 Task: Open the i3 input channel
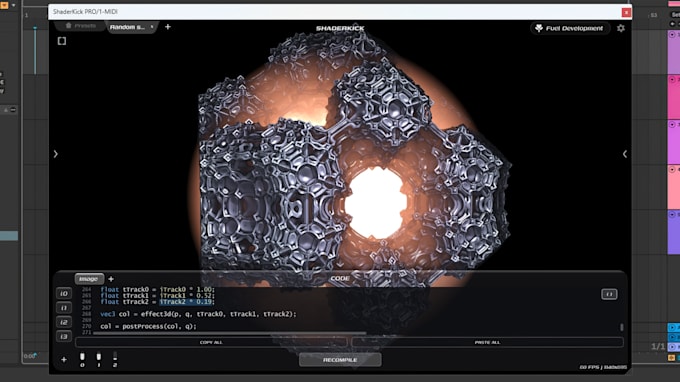[x=64, y=336]
